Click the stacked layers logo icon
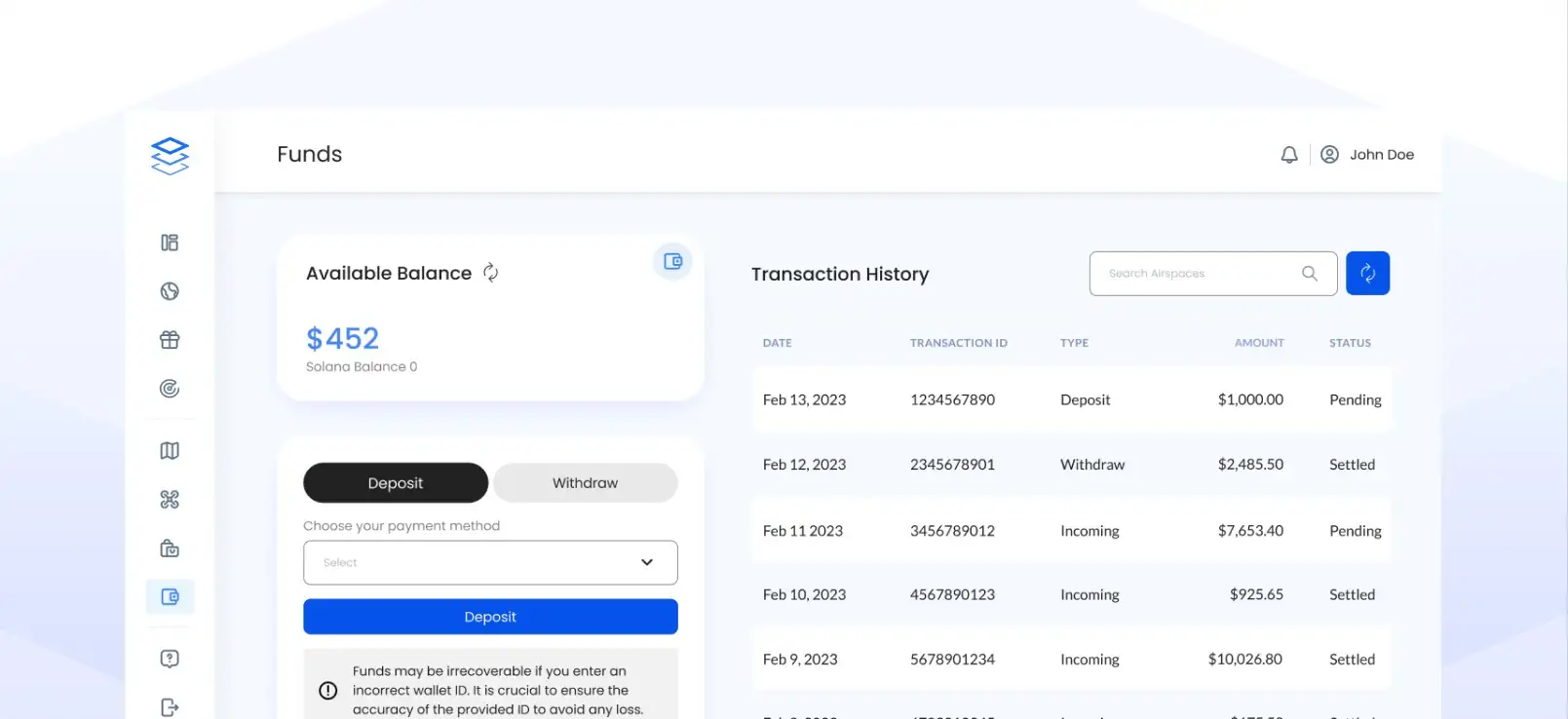Viewport: 1568px width, 719px height. (x=170, y=155)
